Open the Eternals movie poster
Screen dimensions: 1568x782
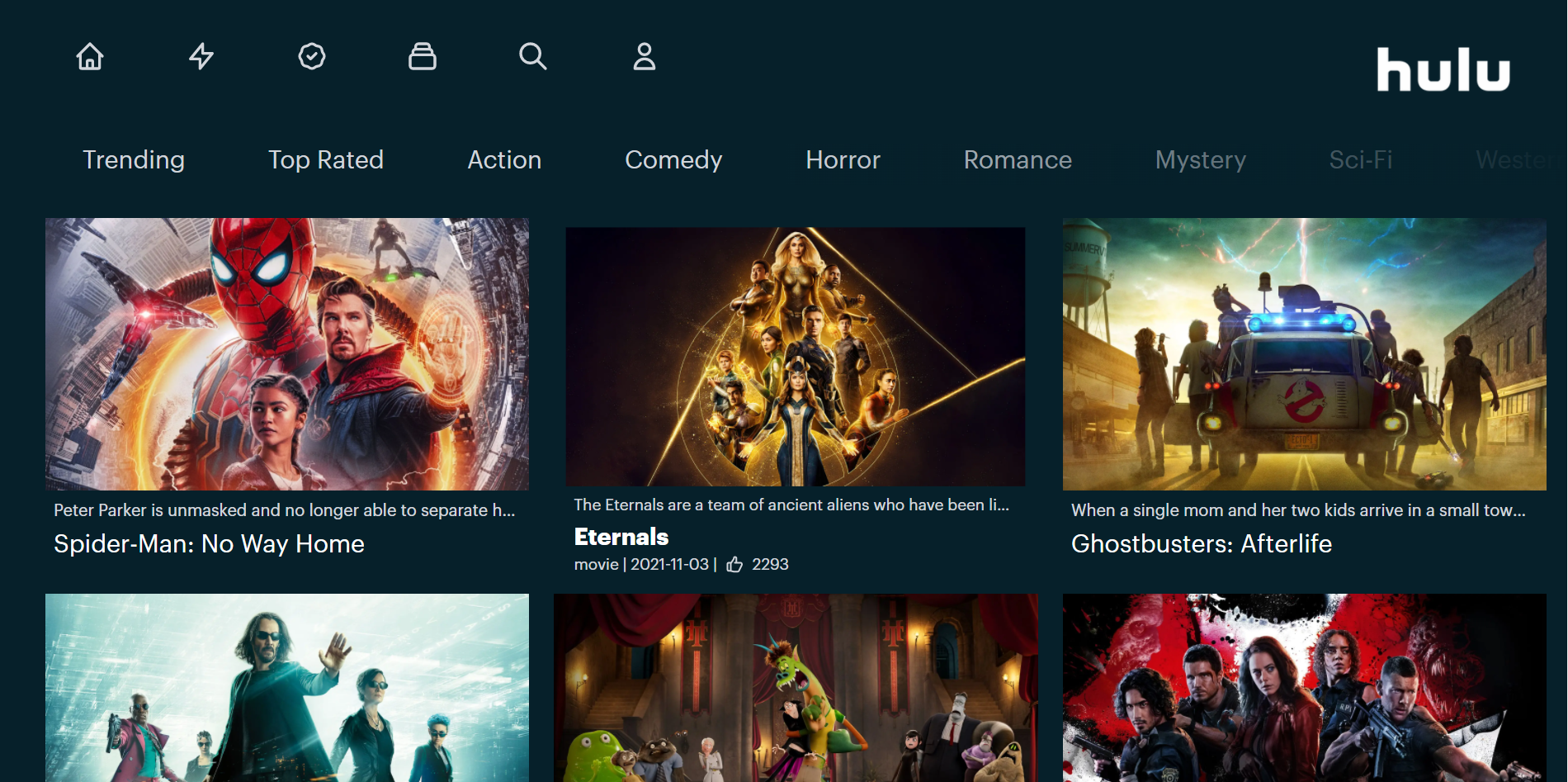[x=796, y=357]
